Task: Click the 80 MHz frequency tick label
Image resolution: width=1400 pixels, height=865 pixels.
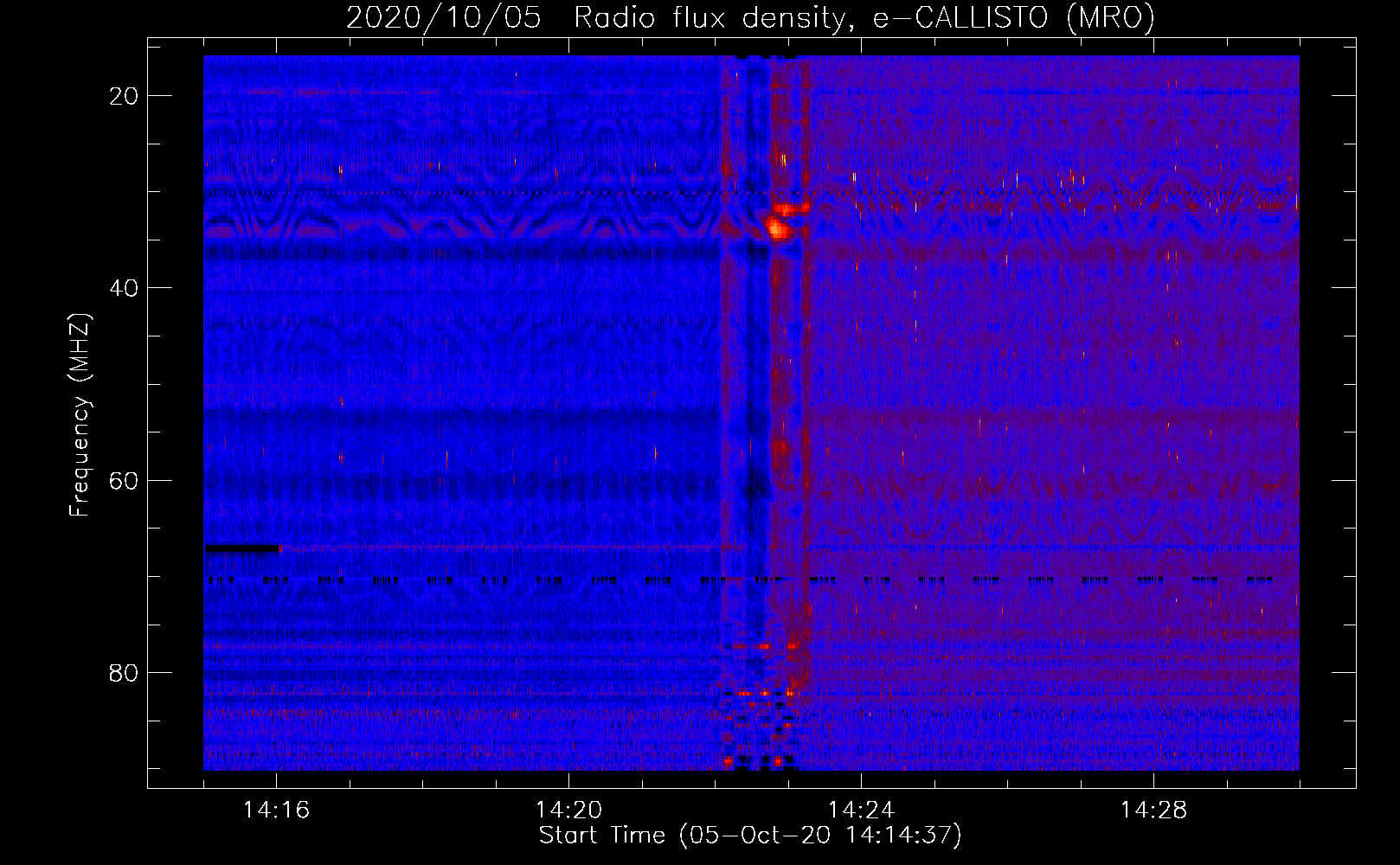Action: pyautogui.click(x=125, y=672)
